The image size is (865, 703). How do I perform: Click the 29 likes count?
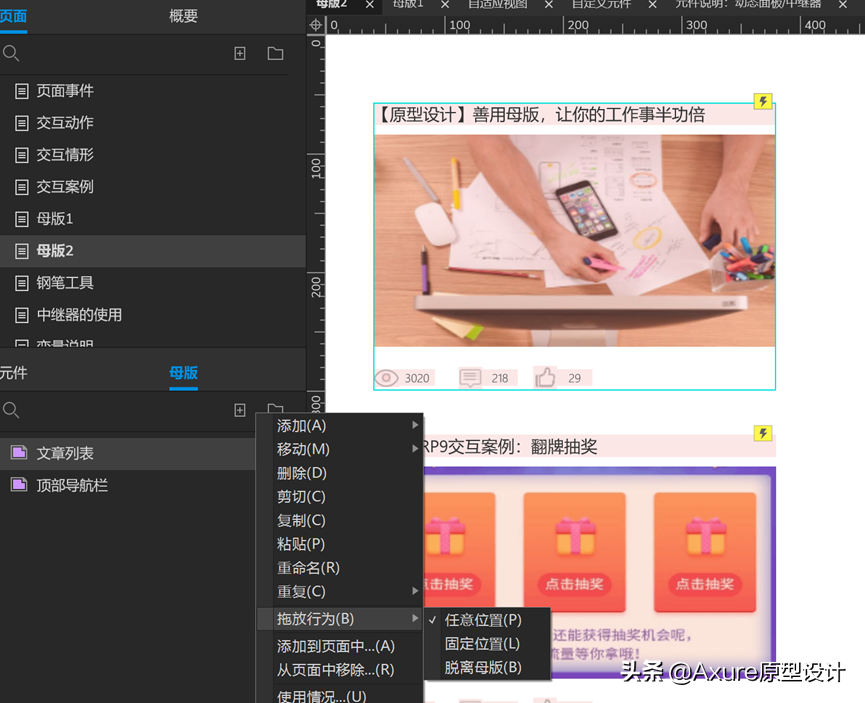(574, 379)
